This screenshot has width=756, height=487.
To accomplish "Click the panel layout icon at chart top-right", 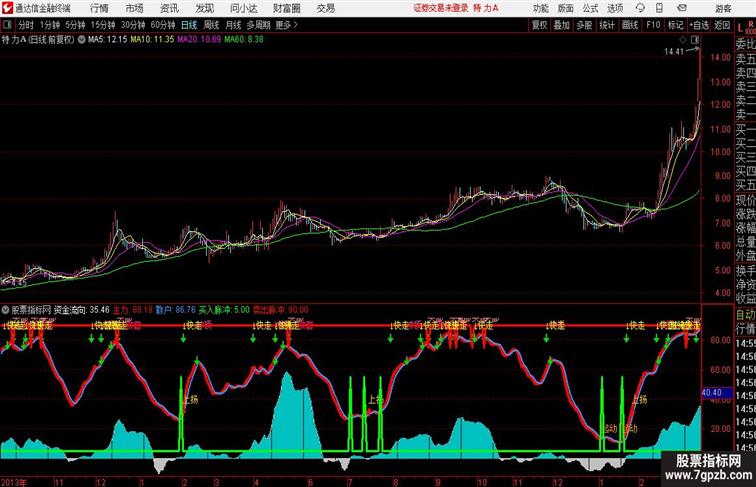I will click(x=694, y=40).
